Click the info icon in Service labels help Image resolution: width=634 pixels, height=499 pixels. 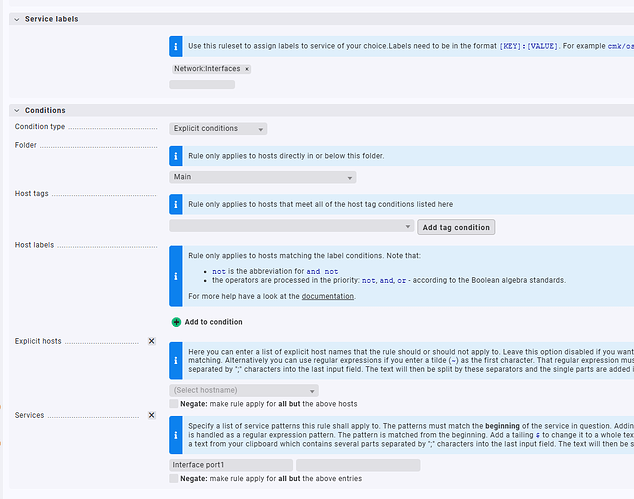177,47
